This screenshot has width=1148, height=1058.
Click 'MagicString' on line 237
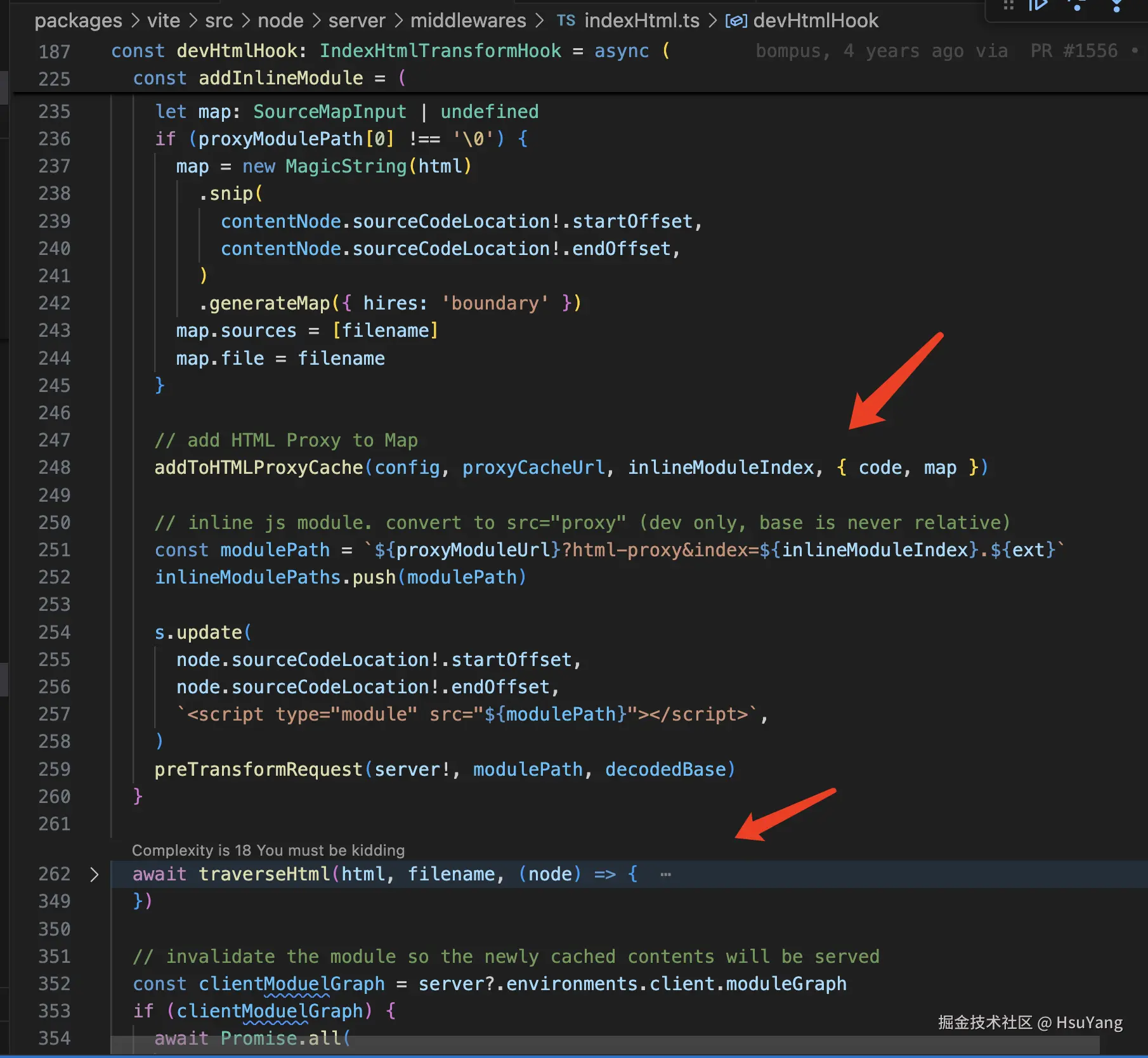346,166
